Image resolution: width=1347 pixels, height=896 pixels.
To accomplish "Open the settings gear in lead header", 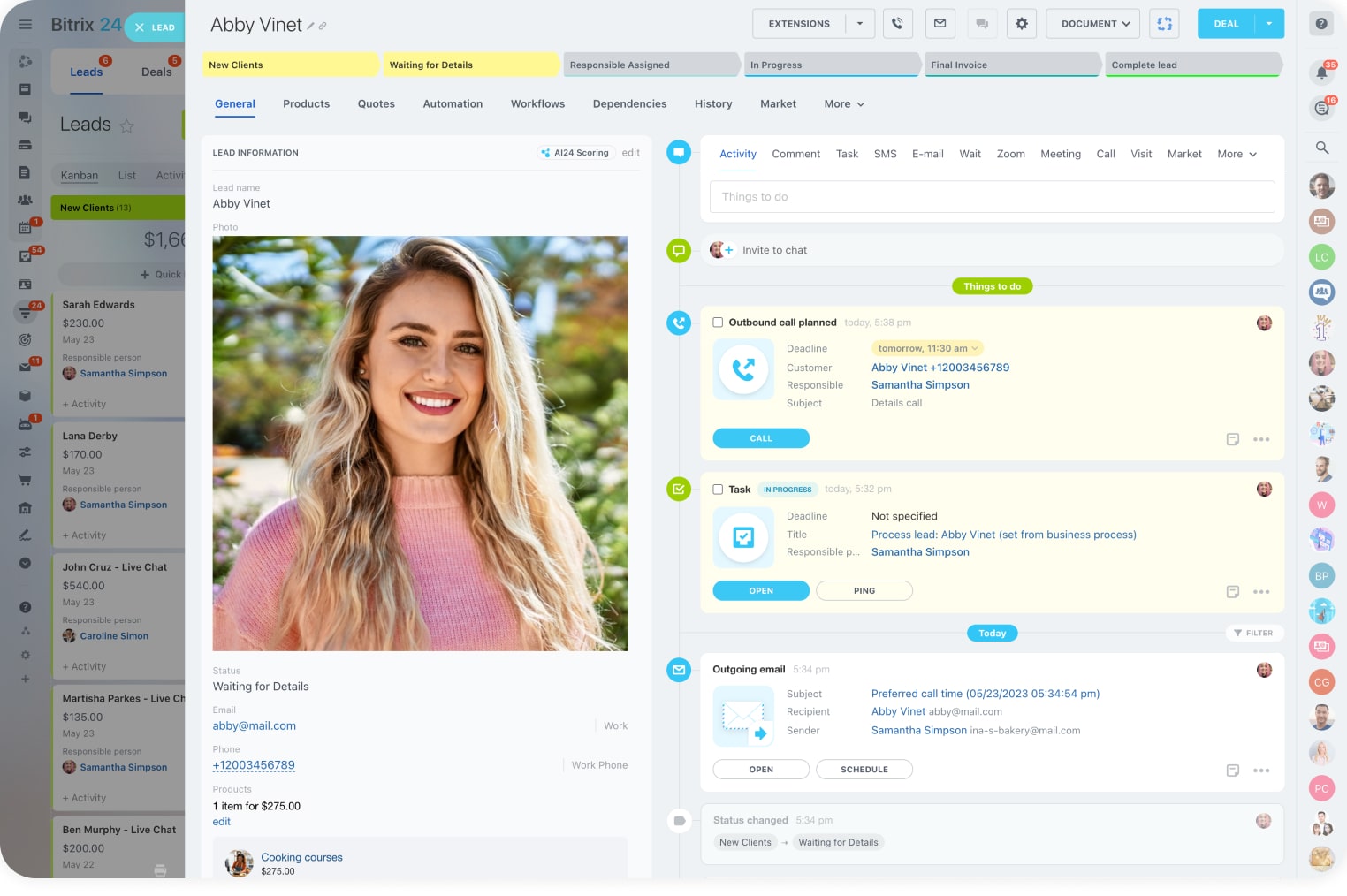I will (1021, 24).
